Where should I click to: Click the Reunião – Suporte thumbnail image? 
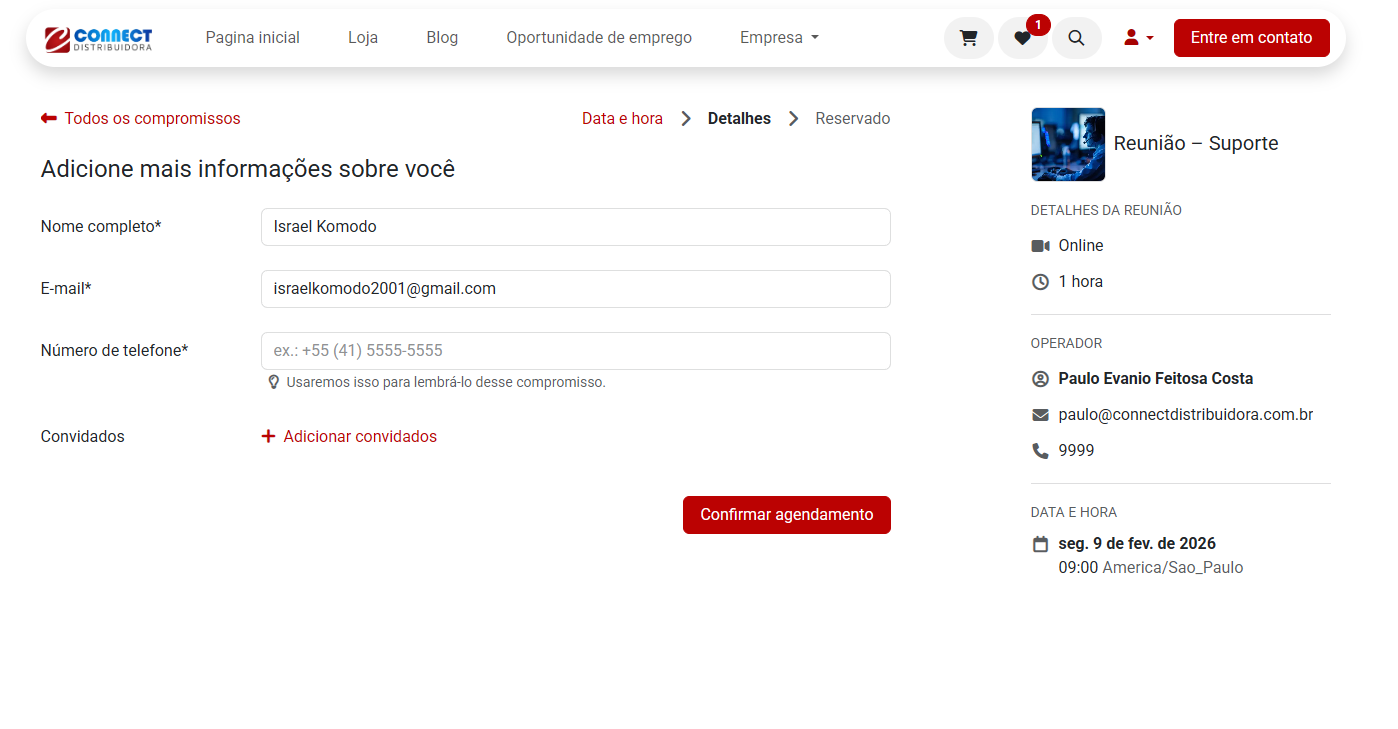click(1068, 144)
